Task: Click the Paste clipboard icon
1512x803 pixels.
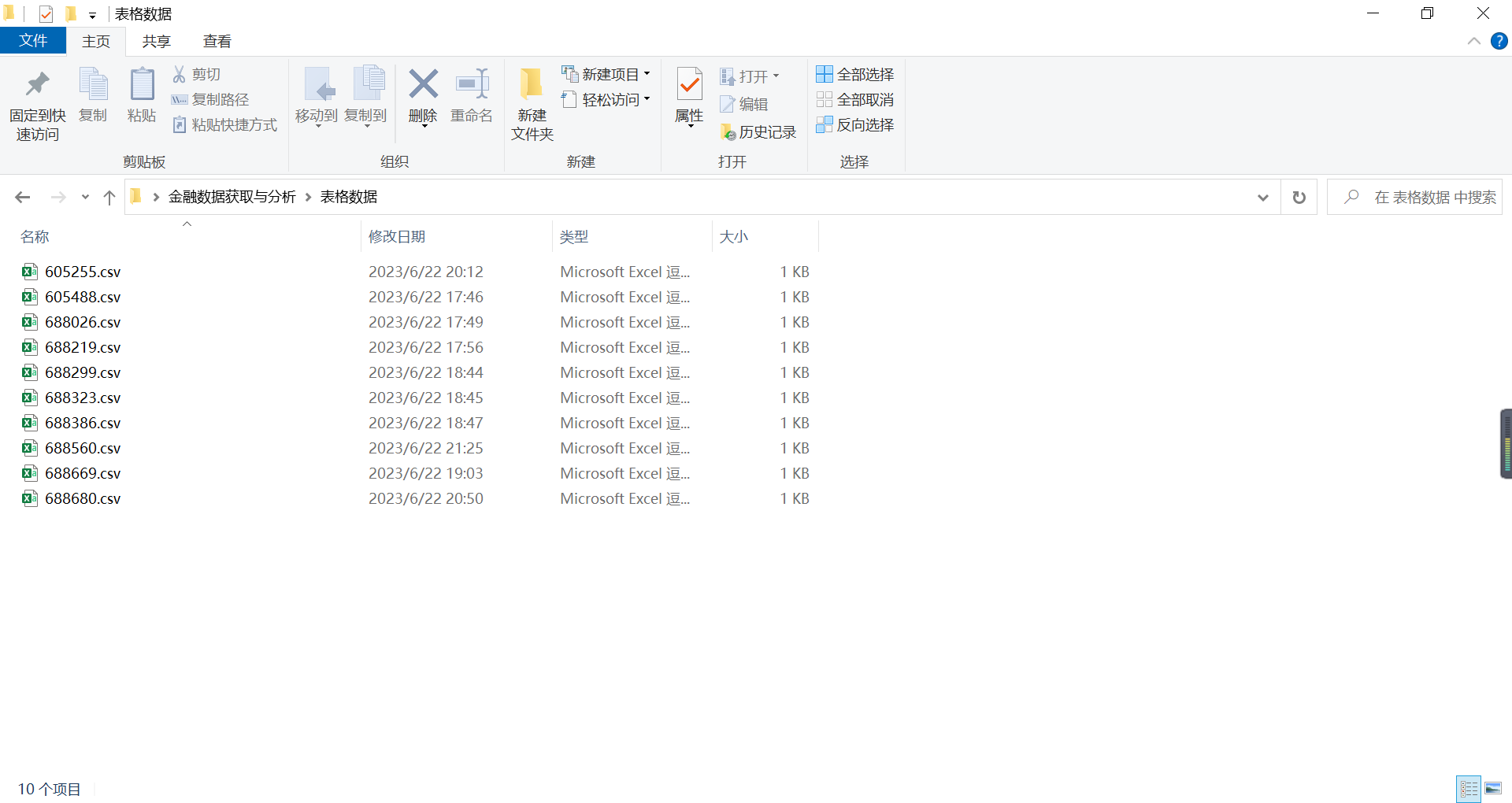Action: [x=142, y=84]
